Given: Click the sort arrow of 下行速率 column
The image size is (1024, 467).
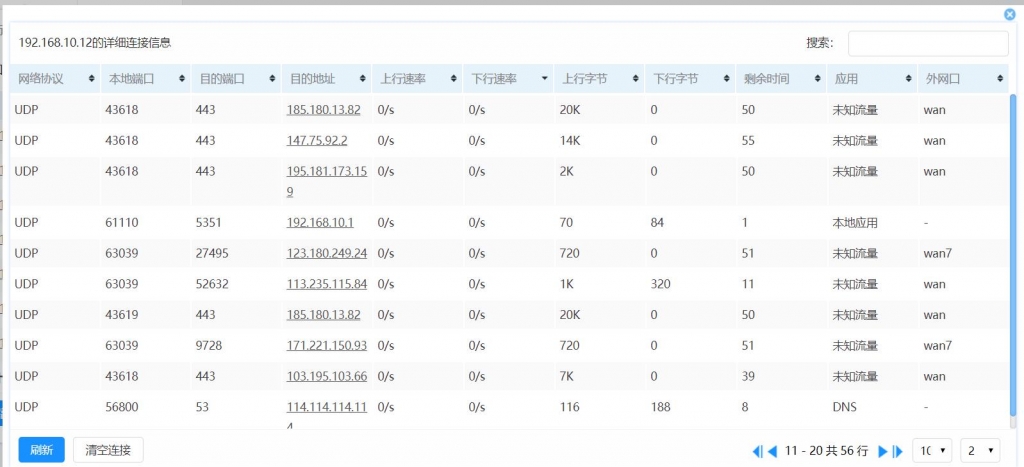Looking at the screenshot, I should pyautogui.click(x=544, y=79).
